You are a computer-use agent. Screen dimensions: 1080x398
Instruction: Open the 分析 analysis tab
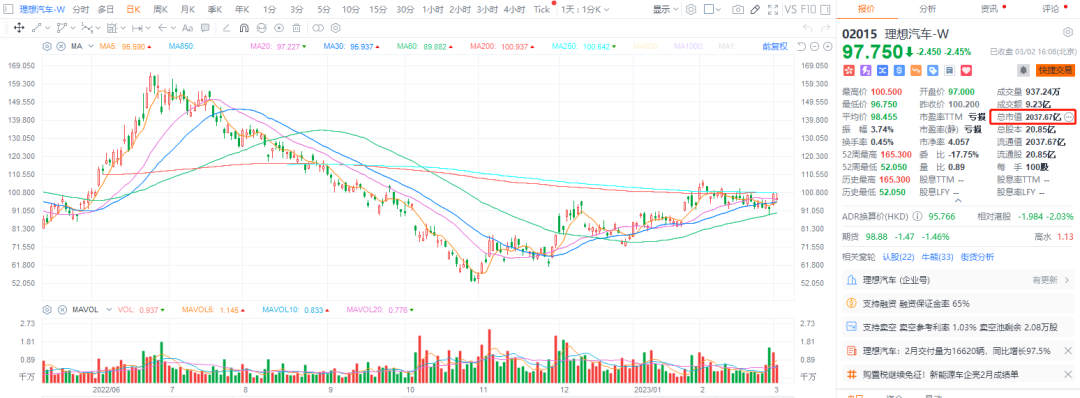pos(928,9)
